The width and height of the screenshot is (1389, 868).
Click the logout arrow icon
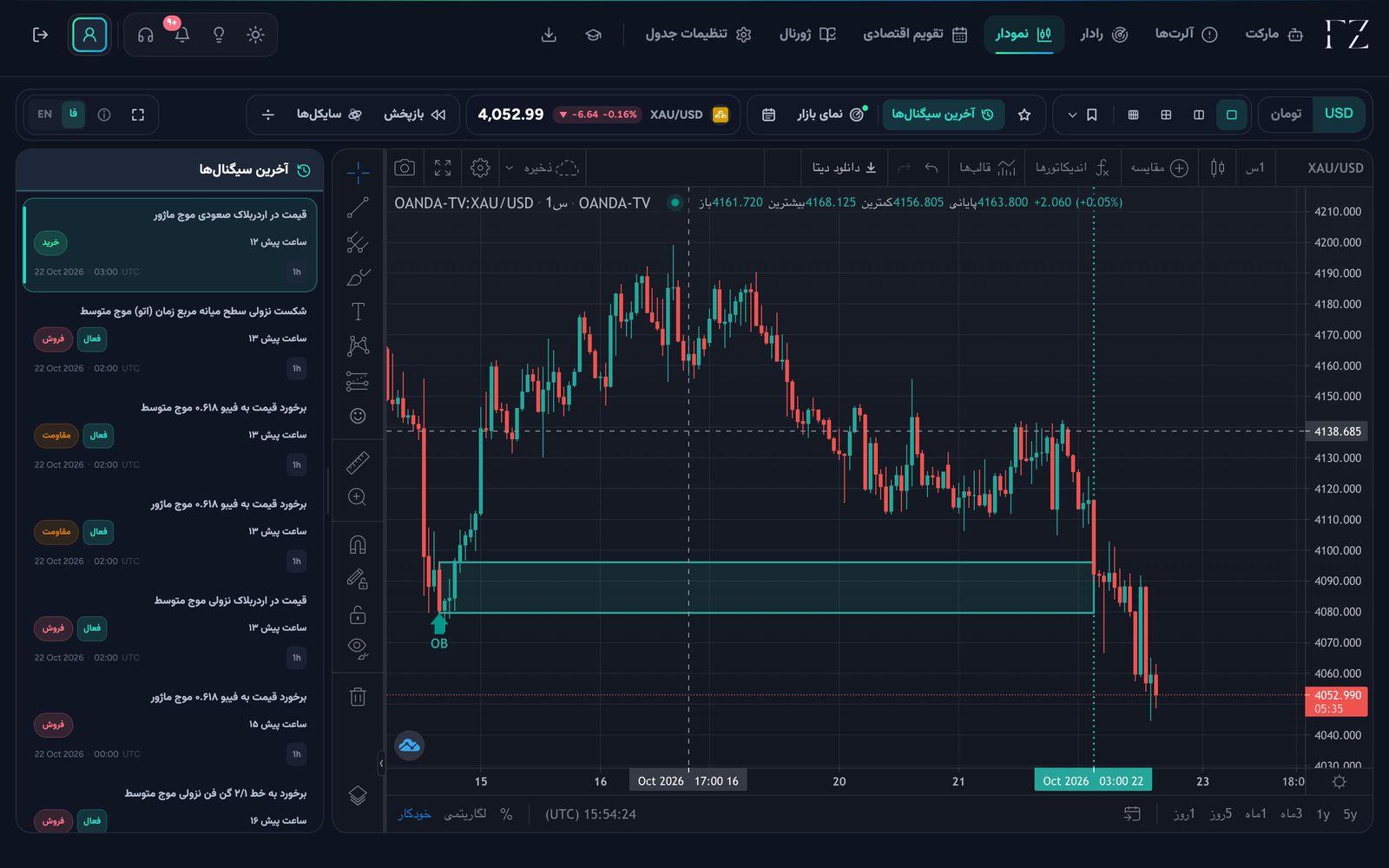tap(40, 35)
